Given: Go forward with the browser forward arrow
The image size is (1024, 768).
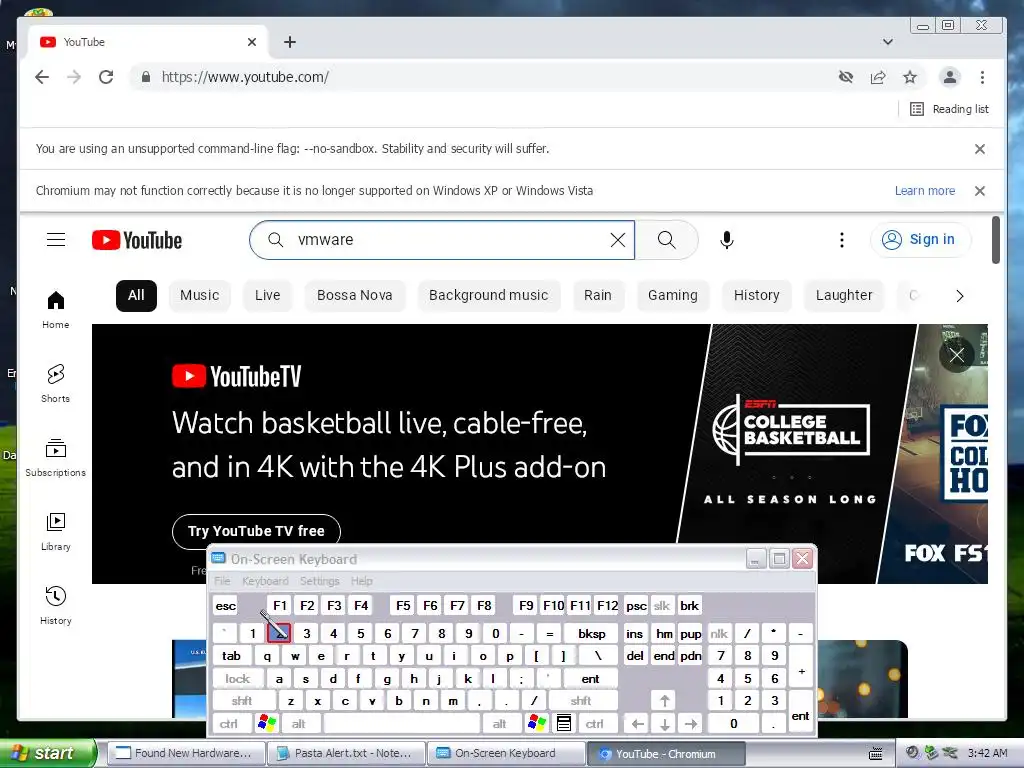Looking at the screenshot, I should click(74, 77).
